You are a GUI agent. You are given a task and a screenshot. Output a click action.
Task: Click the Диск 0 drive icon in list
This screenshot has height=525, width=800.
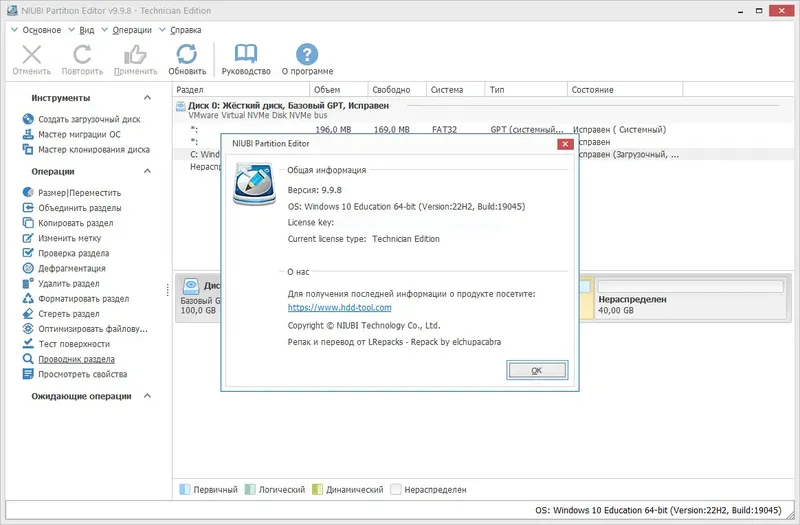click(181, 106)
